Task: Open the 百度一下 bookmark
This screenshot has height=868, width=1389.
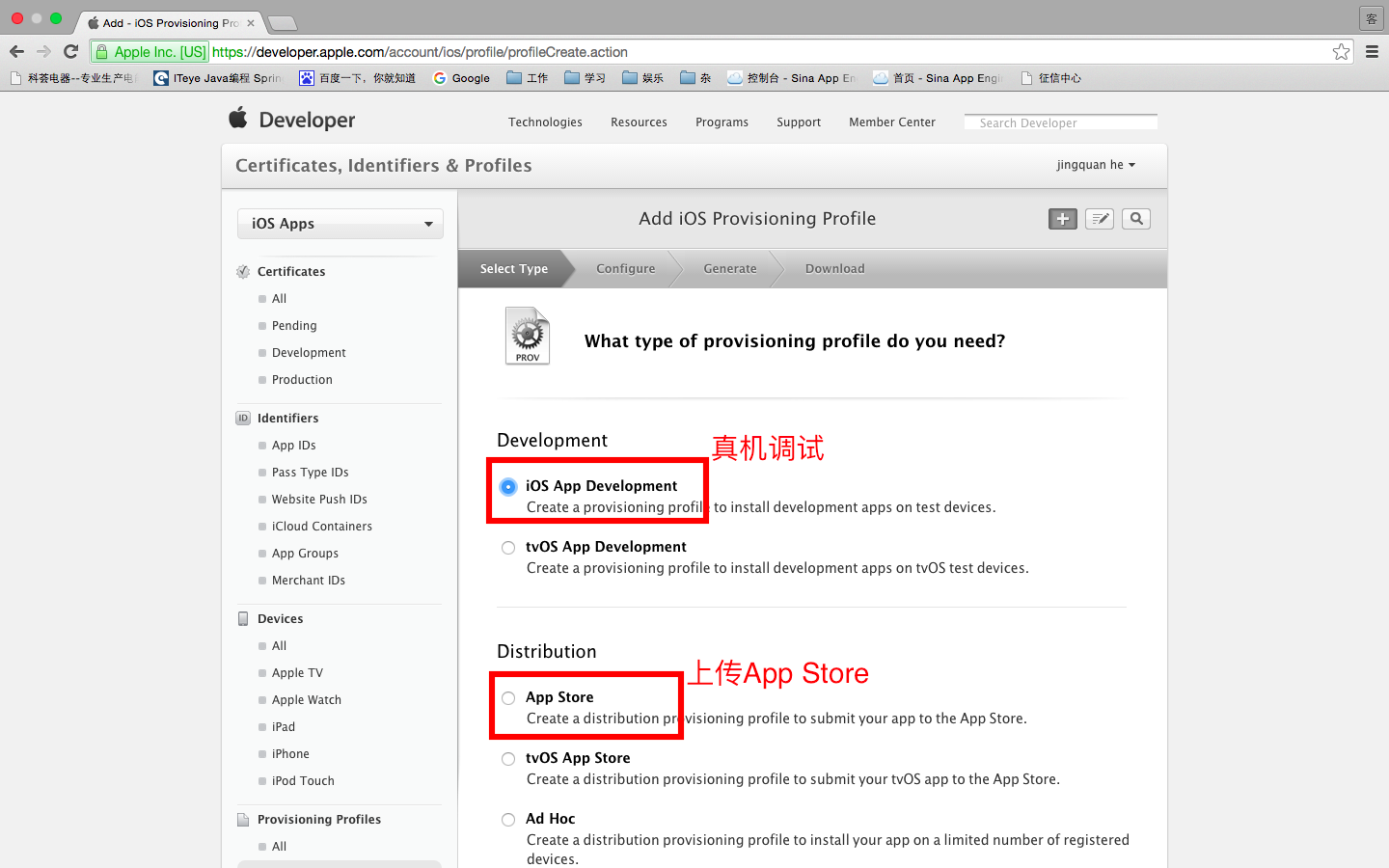Action: [x=357, y=78]
